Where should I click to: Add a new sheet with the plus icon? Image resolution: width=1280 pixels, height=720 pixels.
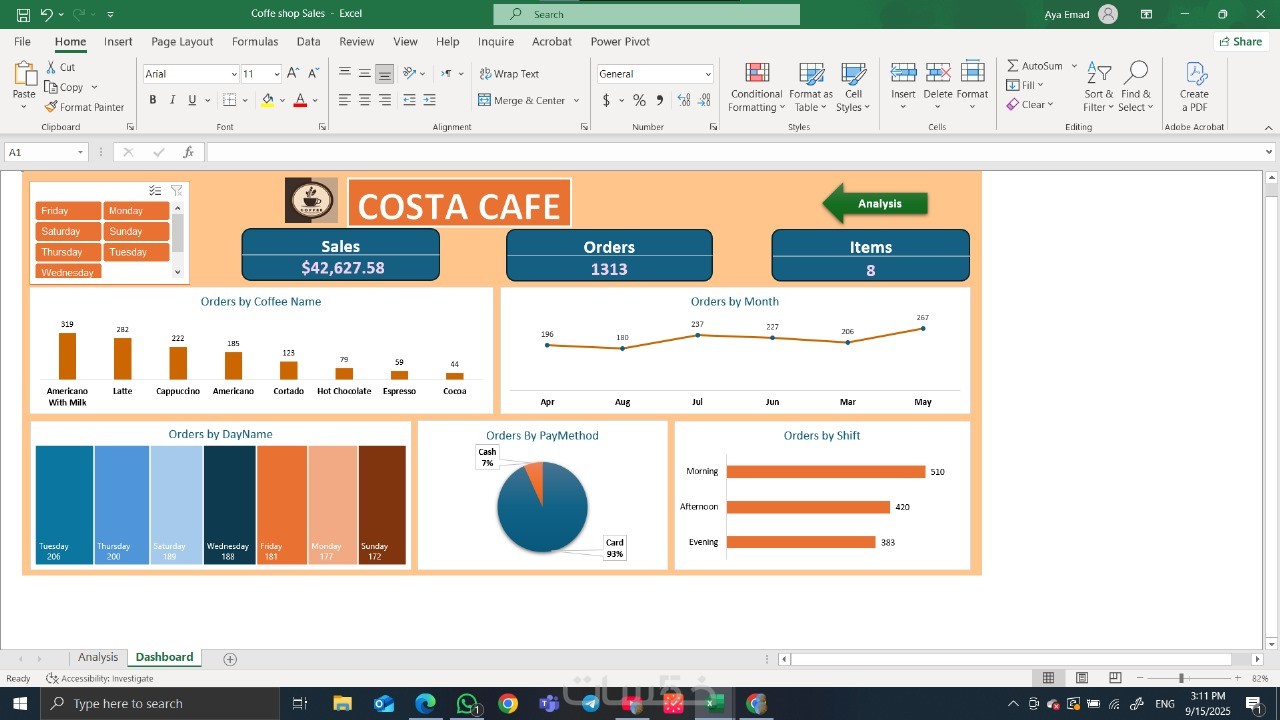point(230,659)
